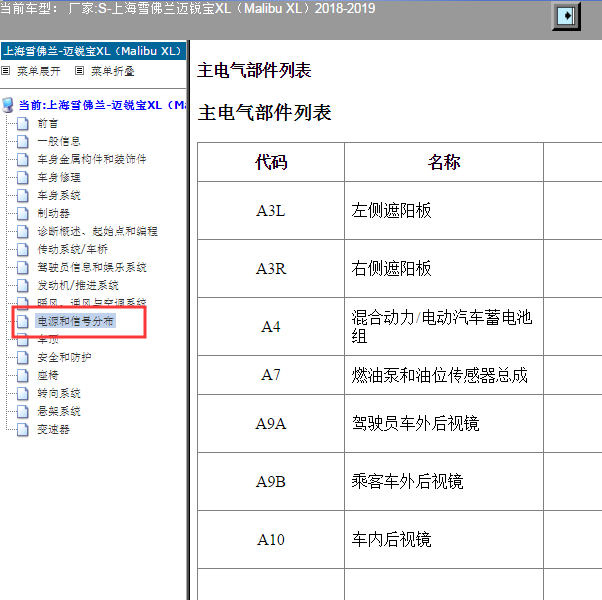Select 发动机/推进系统 in the tree
This screenshot has width=602, height=600.
tap(78, 285)
